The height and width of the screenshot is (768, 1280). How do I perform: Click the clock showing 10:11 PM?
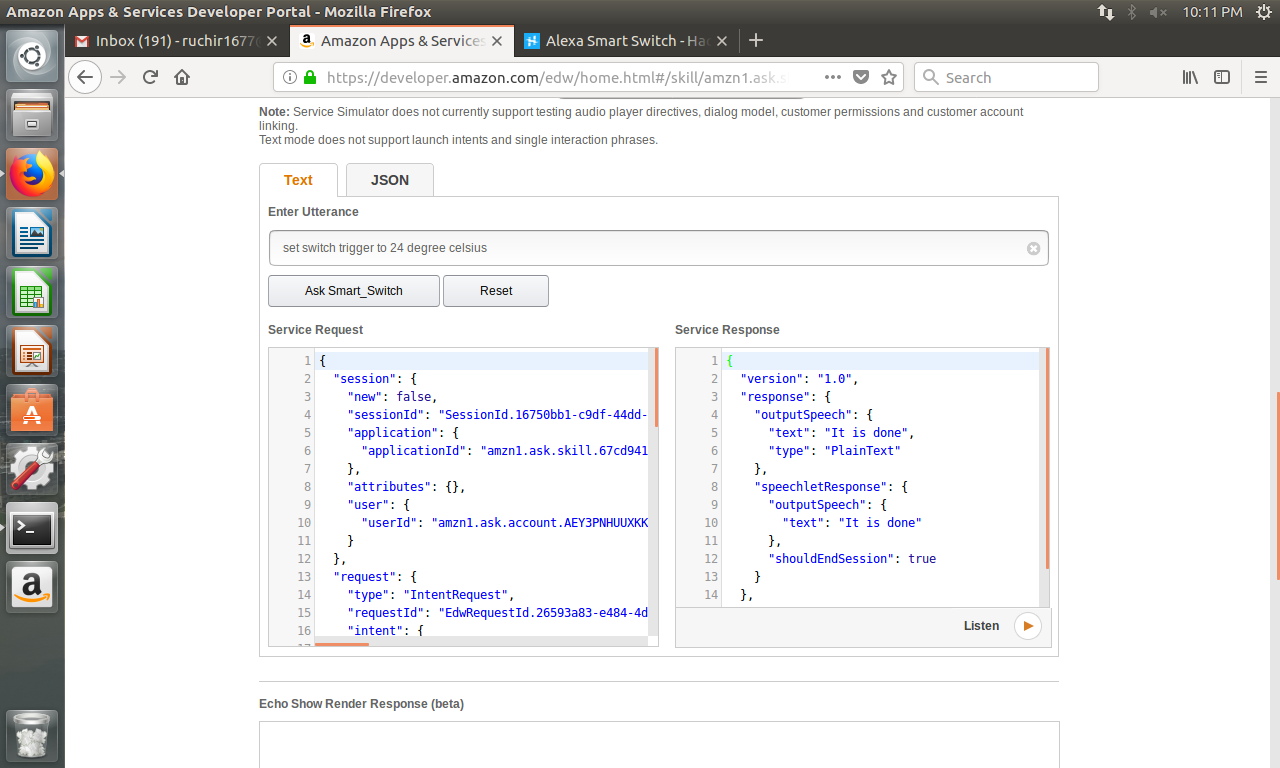tap(1212, 12)
